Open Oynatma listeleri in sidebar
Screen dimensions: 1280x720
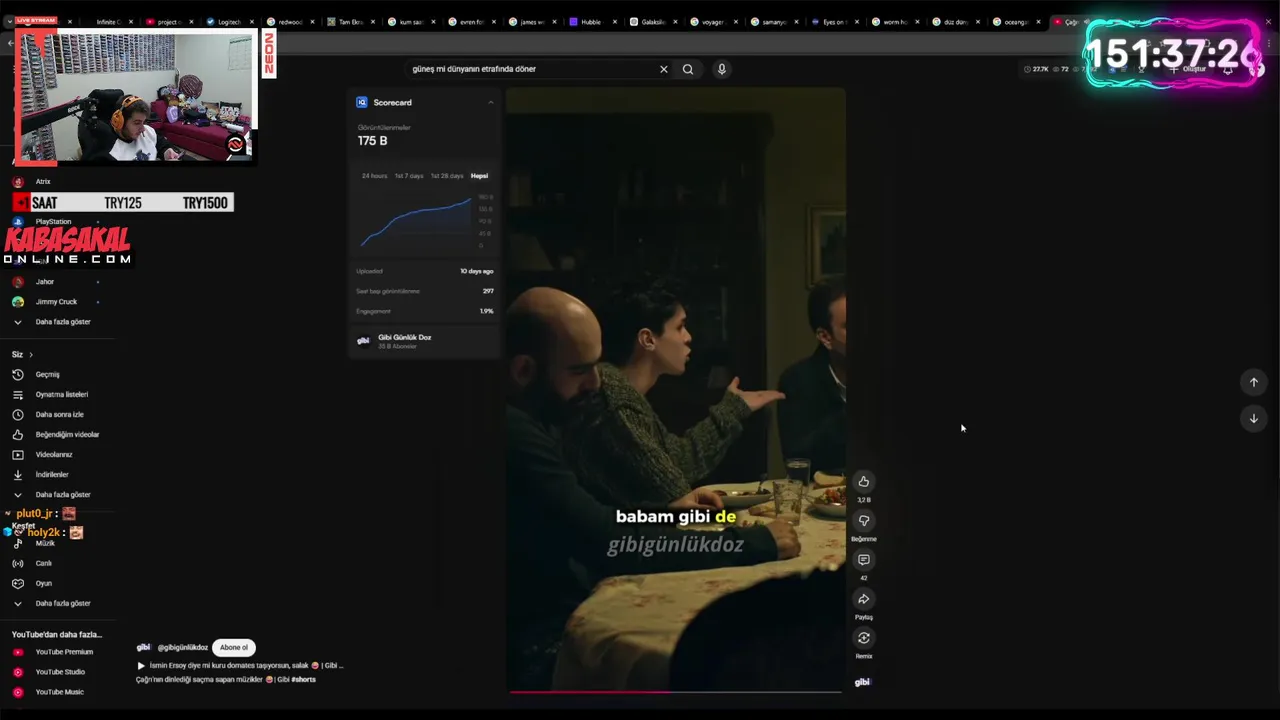coord(62,394)
